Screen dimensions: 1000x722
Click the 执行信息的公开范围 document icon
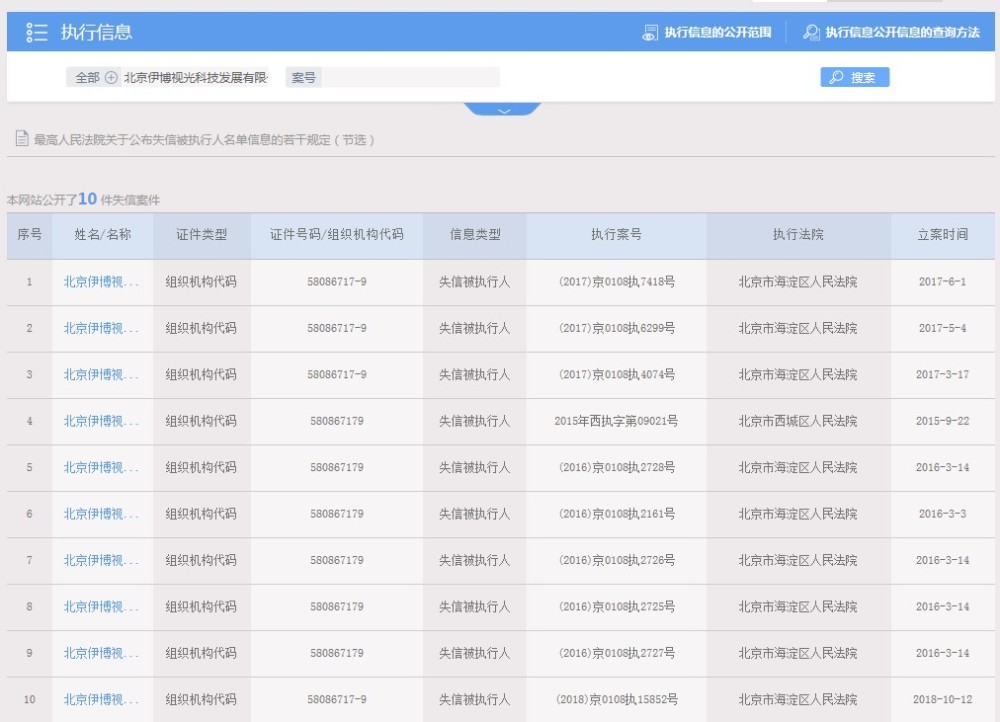pos(650,32)
